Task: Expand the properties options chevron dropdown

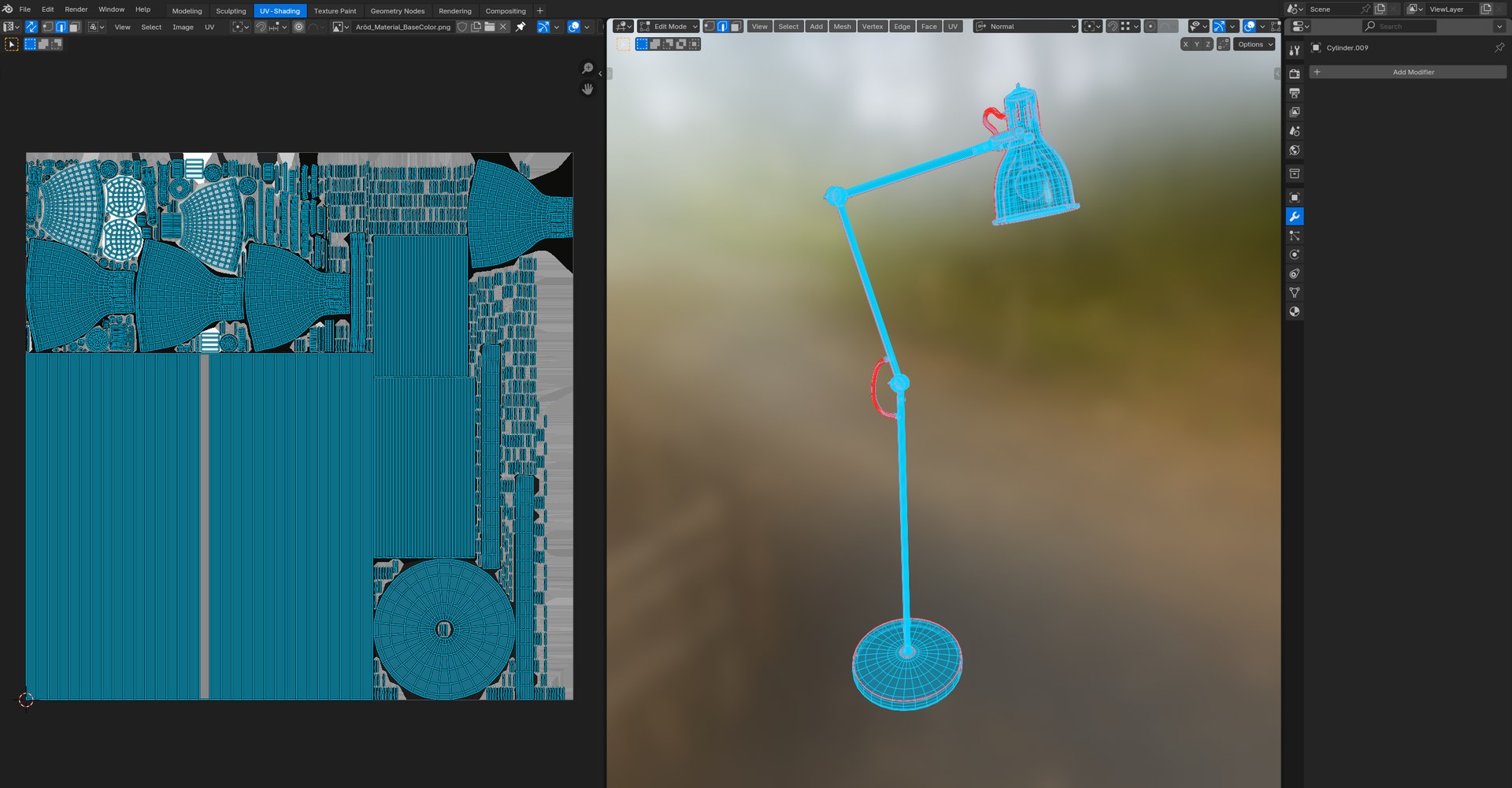Action: pyautogui.click(x=1499, y=27)
